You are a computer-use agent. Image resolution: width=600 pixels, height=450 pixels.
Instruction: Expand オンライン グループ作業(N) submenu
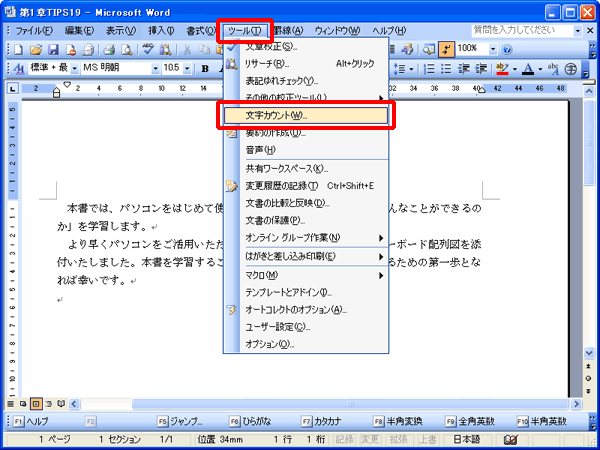(x=306, y=238)
